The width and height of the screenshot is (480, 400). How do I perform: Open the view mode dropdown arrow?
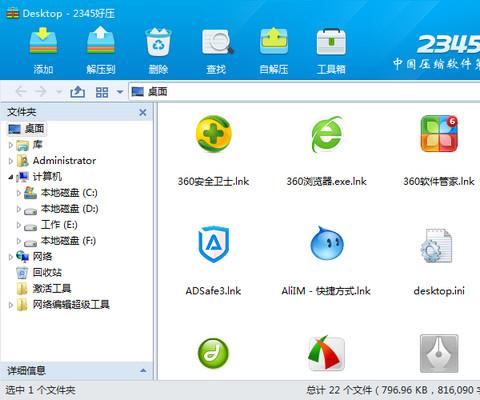coord(120,92)
